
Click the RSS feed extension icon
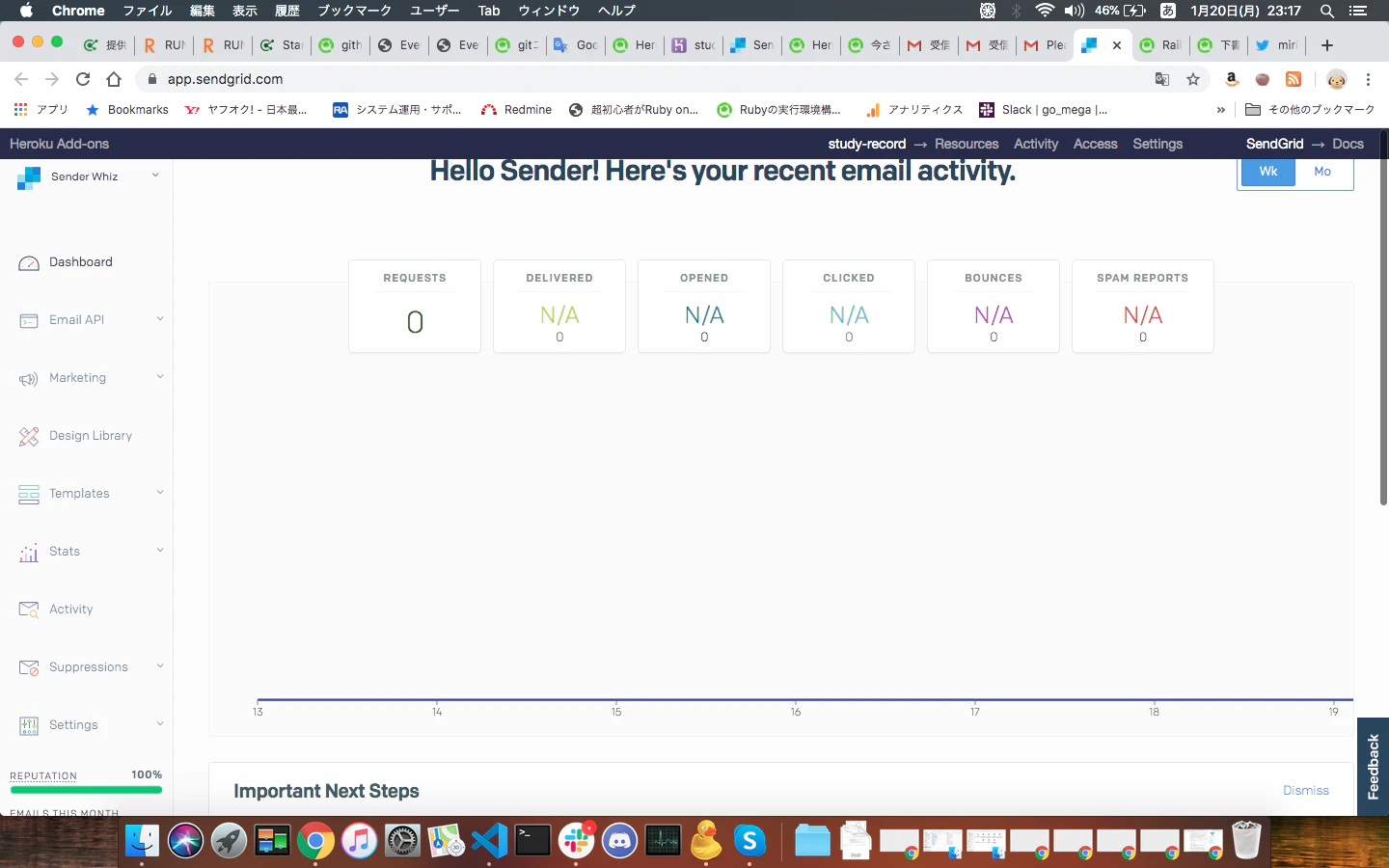pyautogui.click(x=1294, y=79)
